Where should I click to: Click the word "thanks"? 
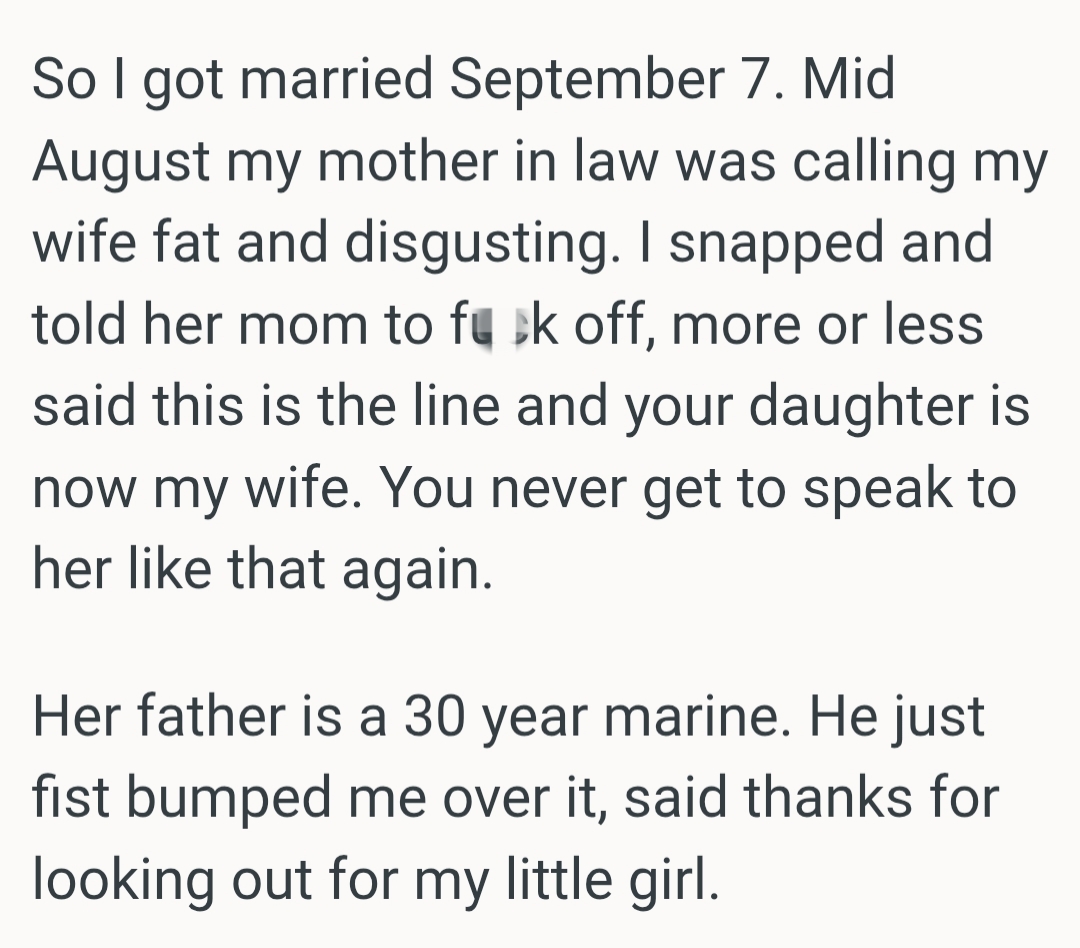[829, 797]
